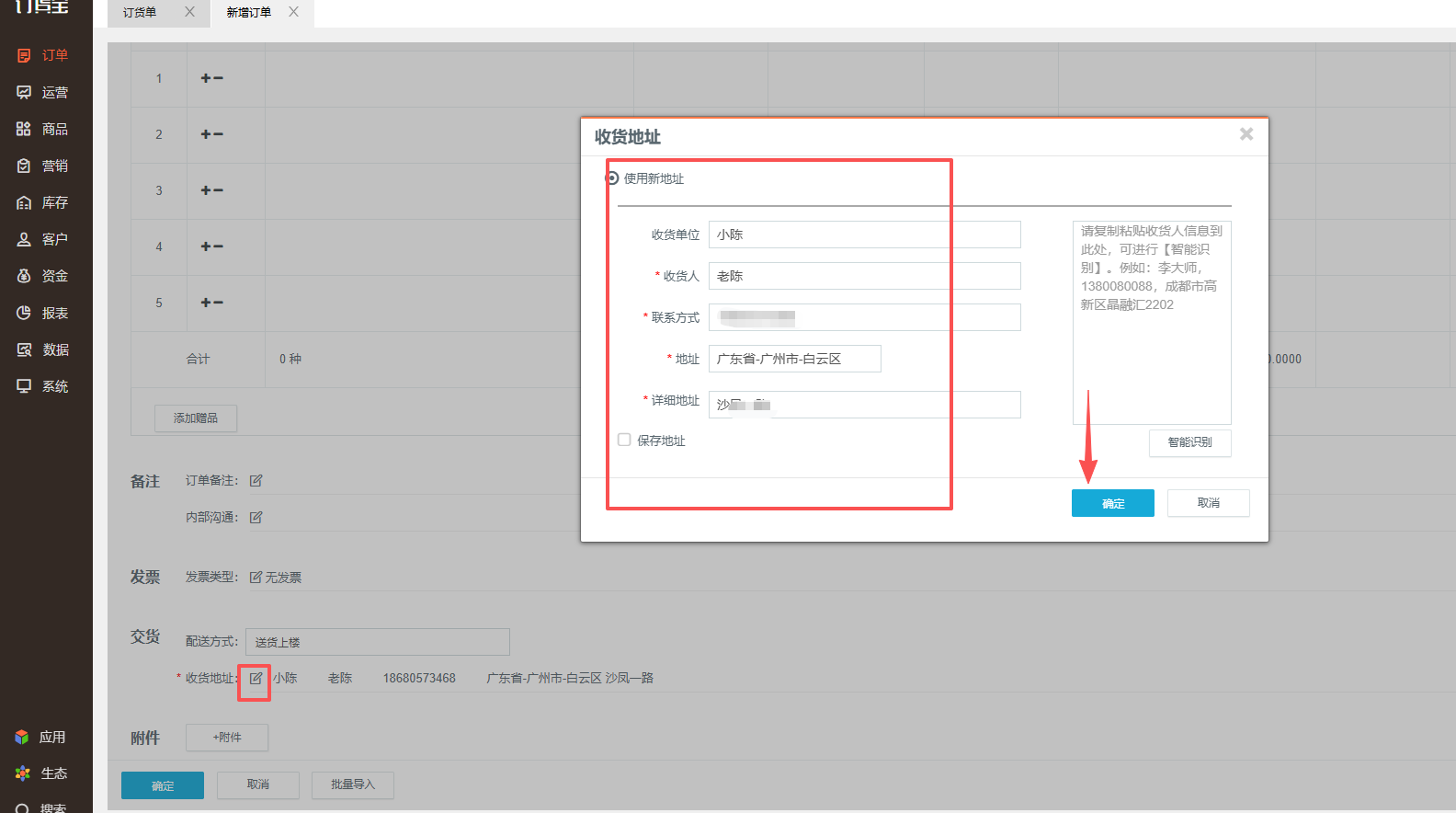Open the 库存 sidebar section
Screen dimensions: 1456x813
pyautogui.click(x=42, y=202)
